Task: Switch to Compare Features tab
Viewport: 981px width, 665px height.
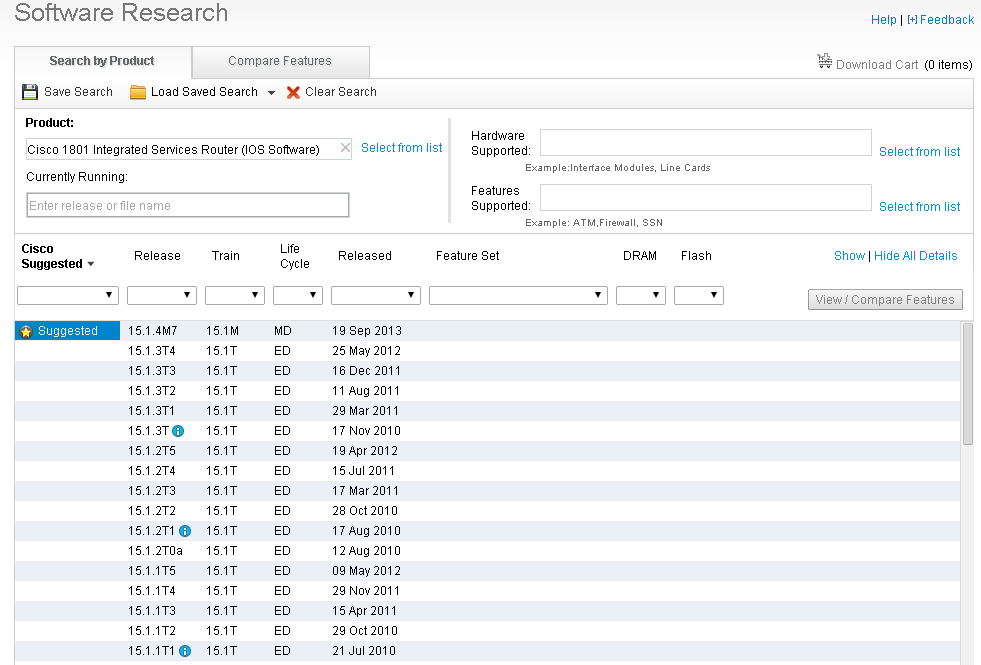Action: (280, 61)
